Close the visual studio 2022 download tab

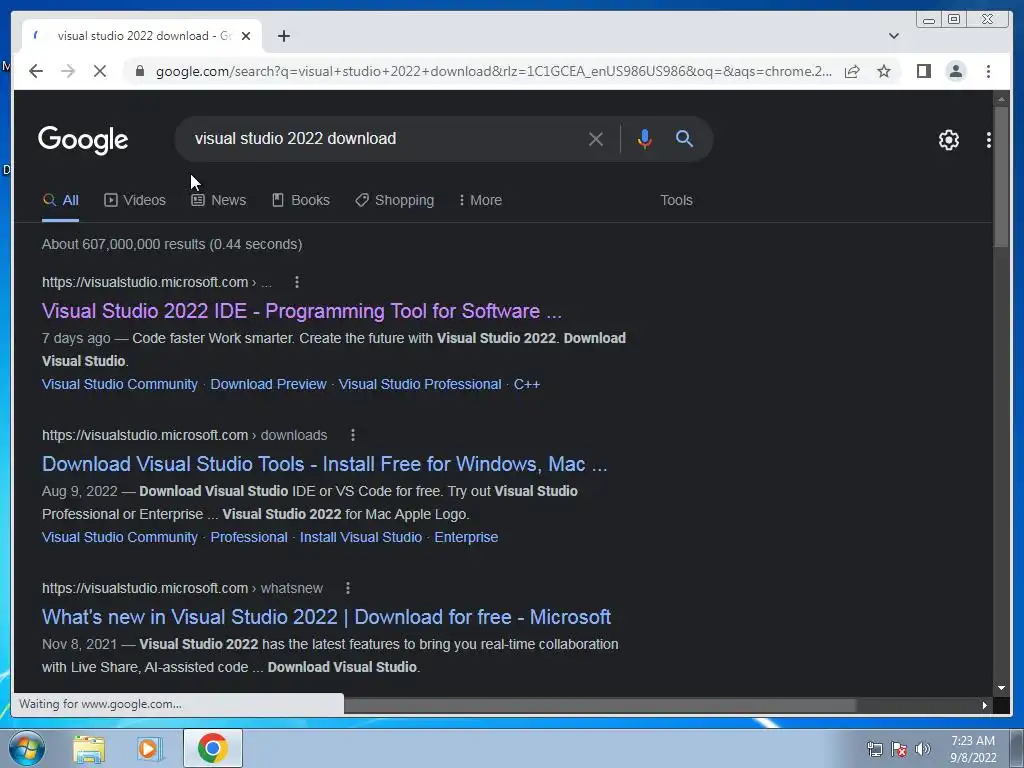click(246, 36)
